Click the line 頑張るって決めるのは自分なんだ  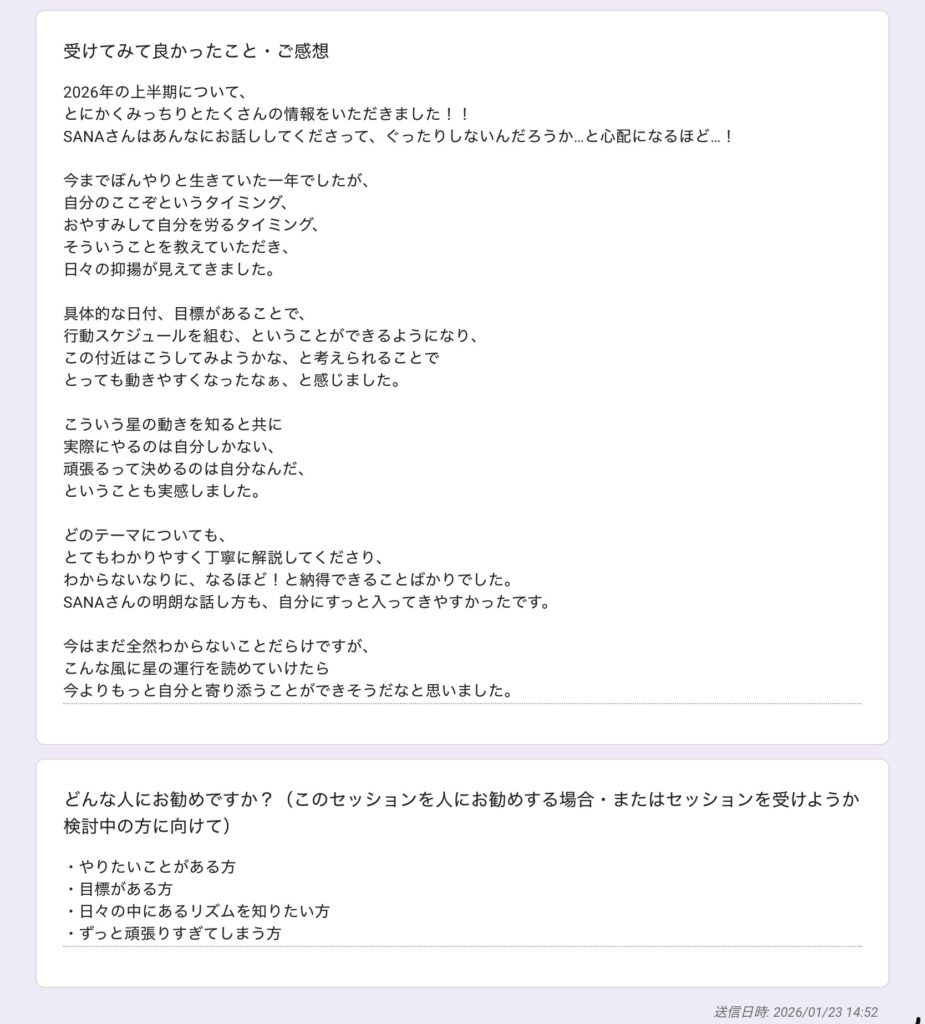[x=185, y=469]
